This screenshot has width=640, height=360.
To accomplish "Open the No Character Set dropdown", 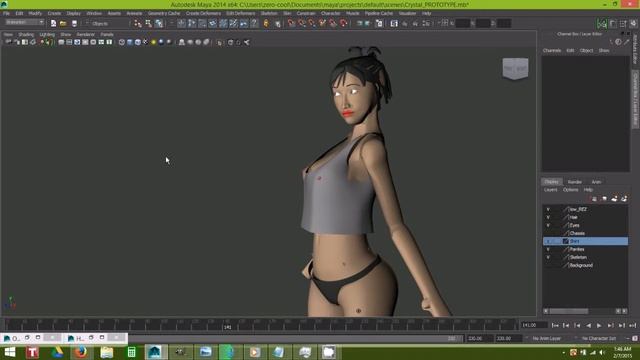I will (x=599, y=338).
